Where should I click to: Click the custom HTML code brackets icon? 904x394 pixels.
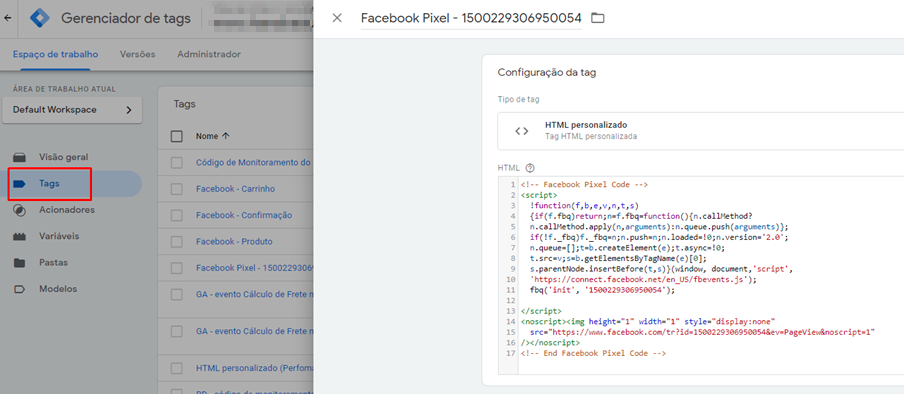tap(522, 131)
